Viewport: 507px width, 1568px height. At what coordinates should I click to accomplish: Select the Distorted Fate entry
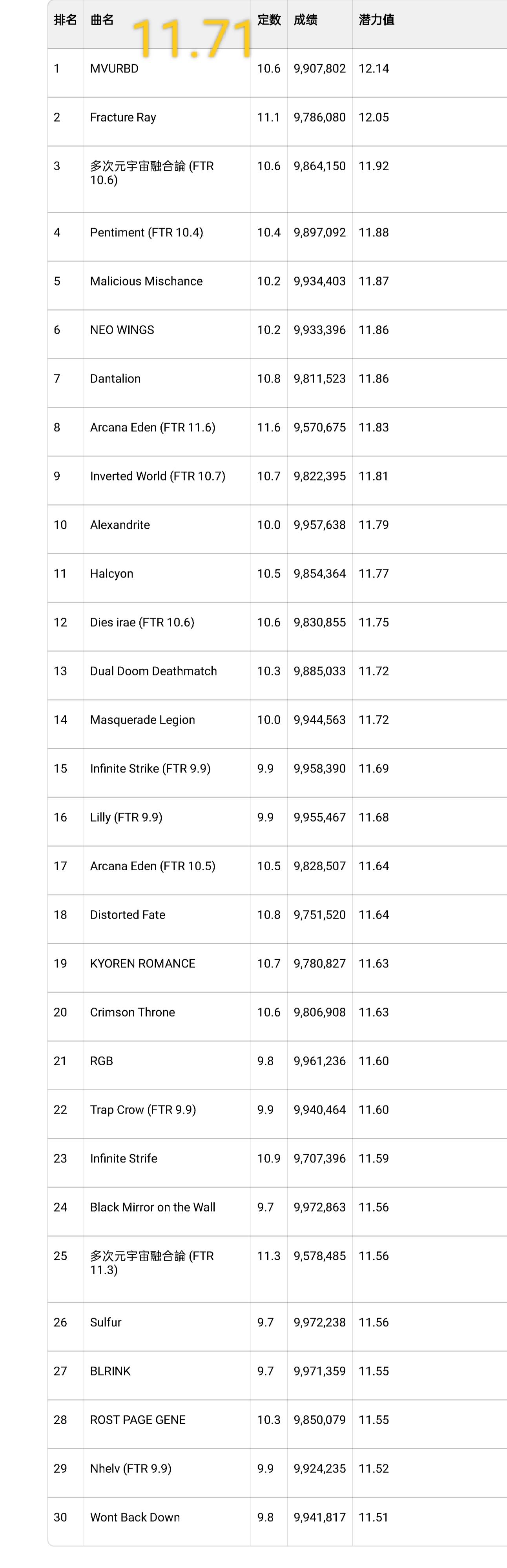128,914
